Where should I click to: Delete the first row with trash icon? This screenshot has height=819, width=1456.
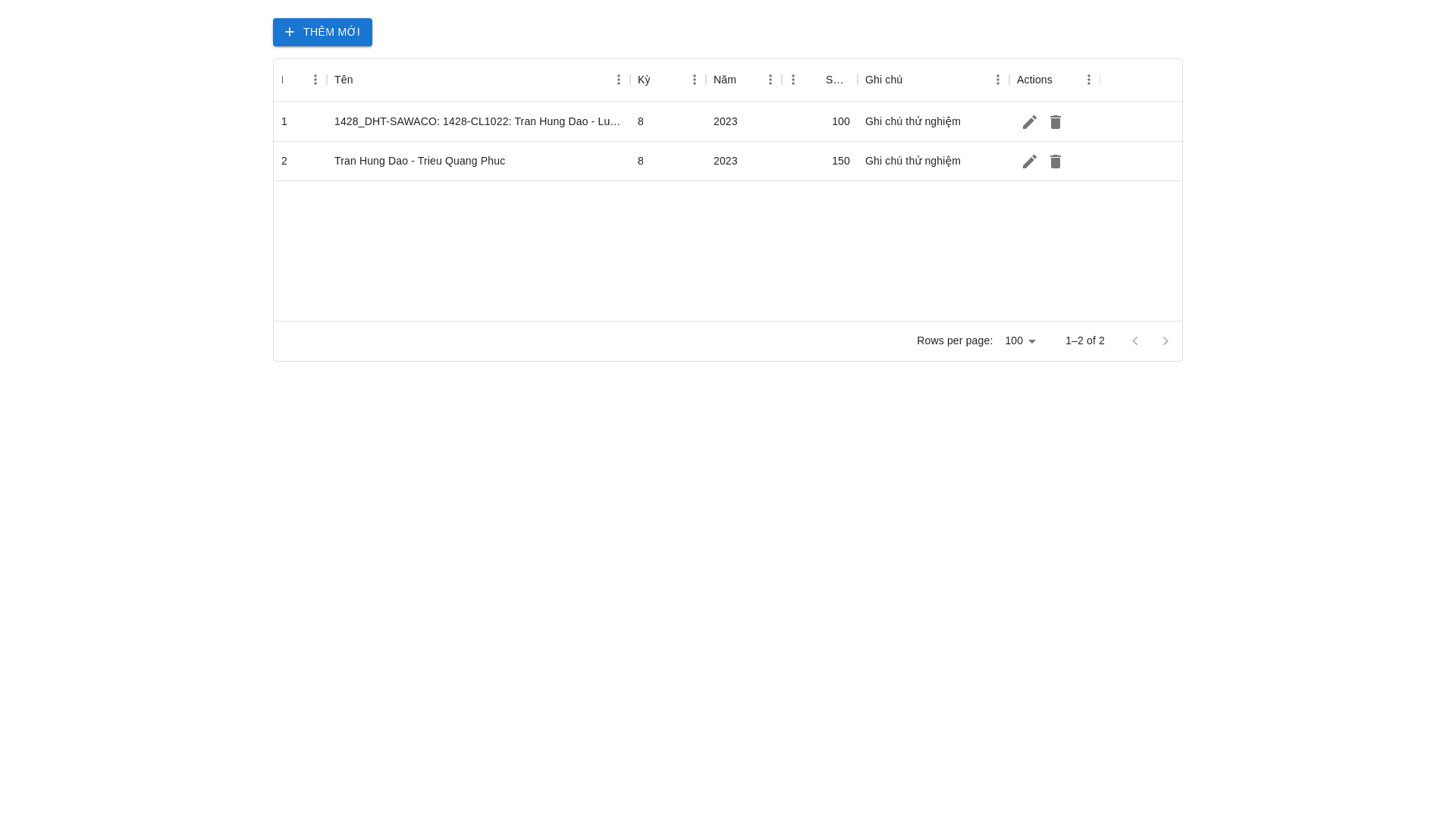[x=1055, y=122]
